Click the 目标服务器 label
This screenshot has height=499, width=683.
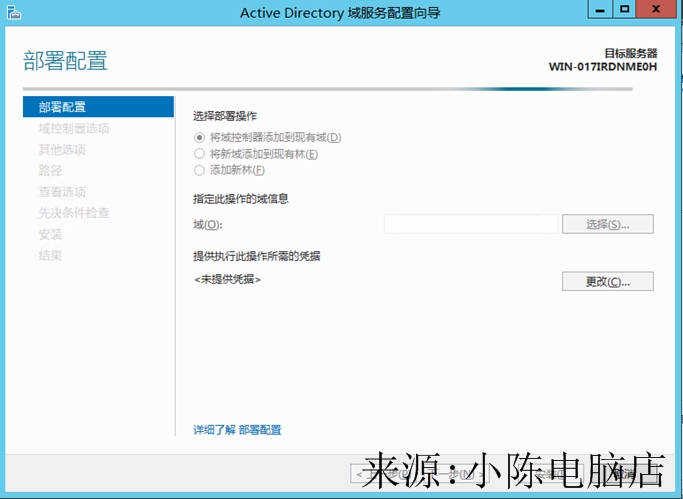(x=630, y=53)
